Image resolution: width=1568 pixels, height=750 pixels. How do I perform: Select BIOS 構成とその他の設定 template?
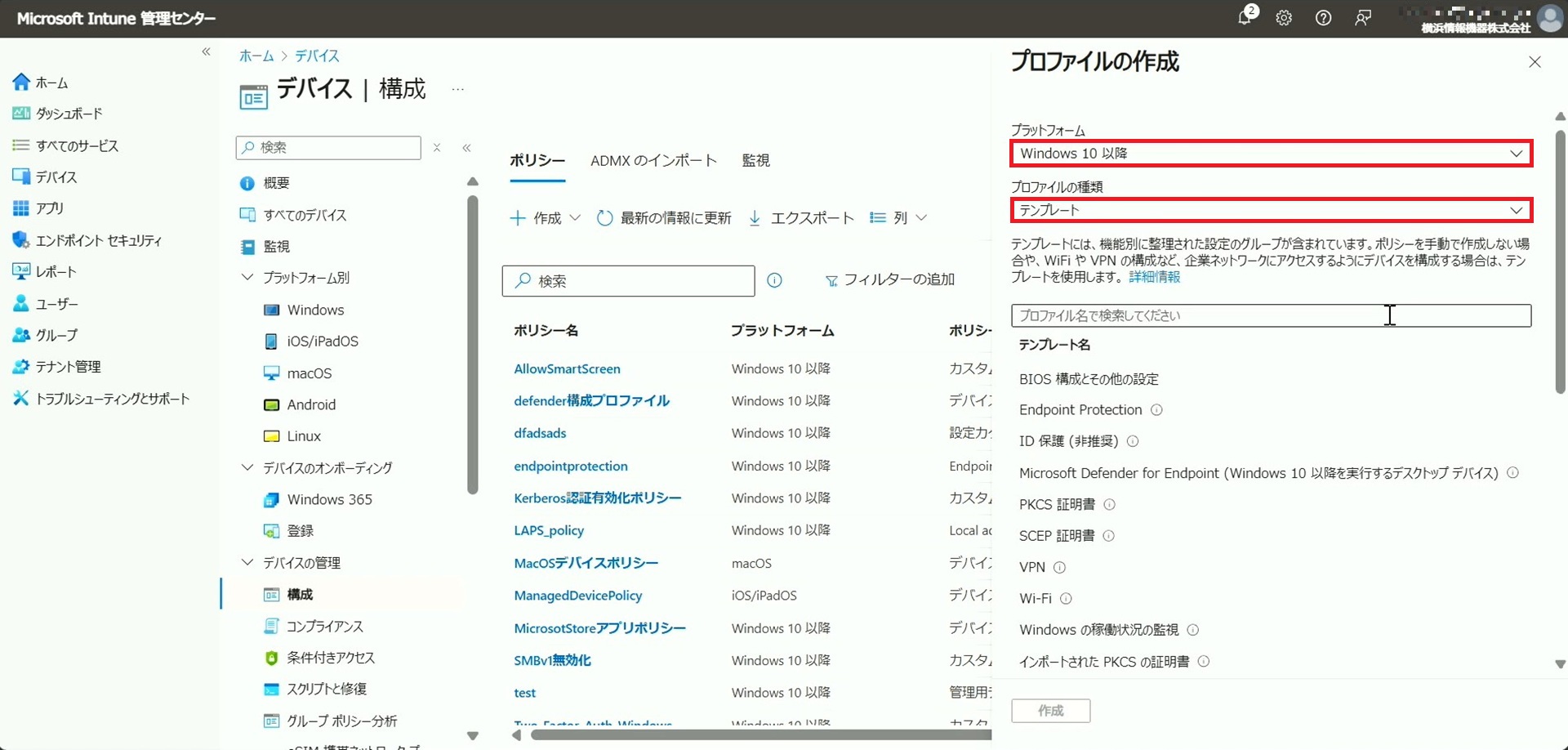[1089, 379]
